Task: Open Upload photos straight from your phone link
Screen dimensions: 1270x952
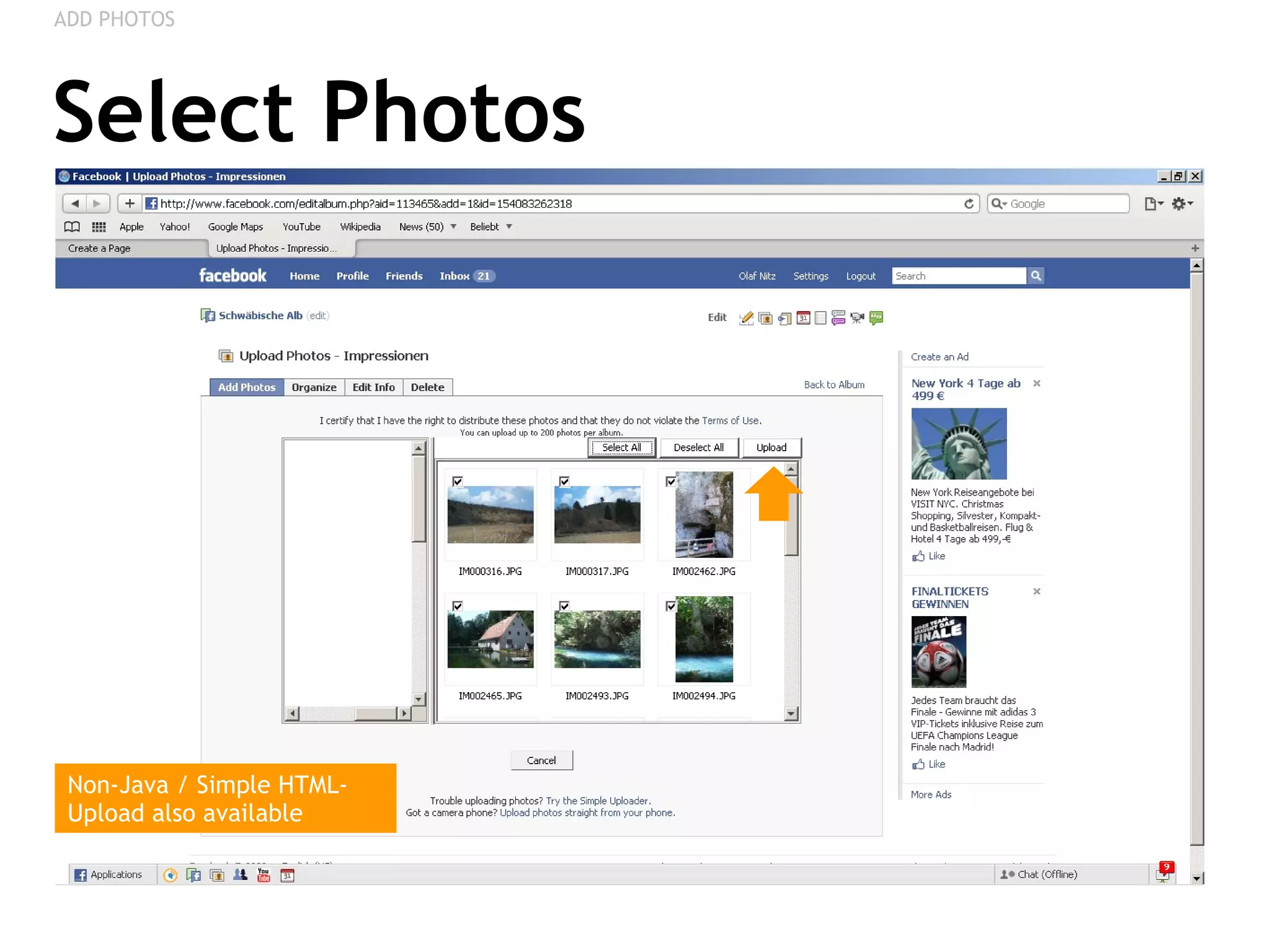Action: [x=587, y=813]
